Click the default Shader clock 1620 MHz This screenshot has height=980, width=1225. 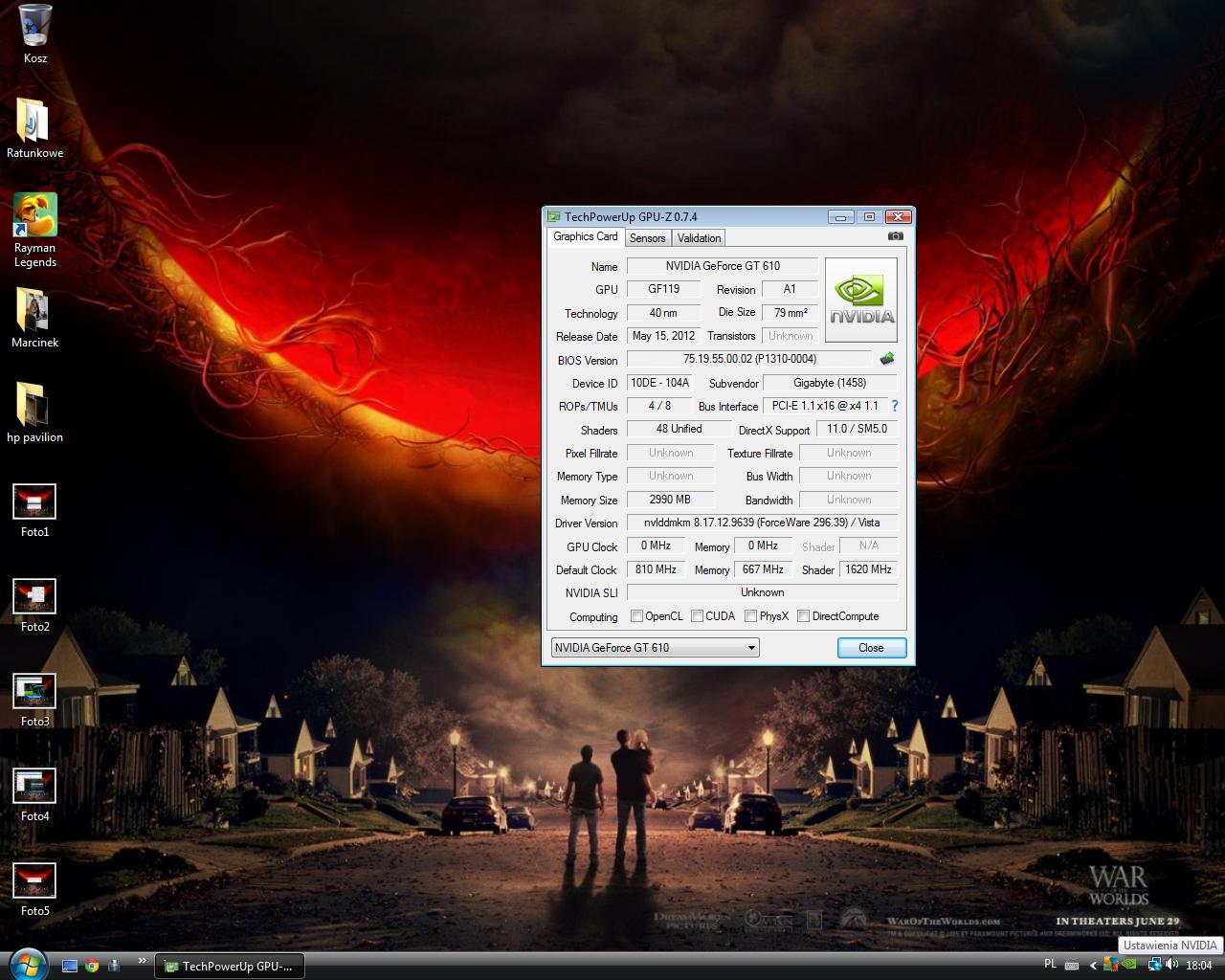868,569
